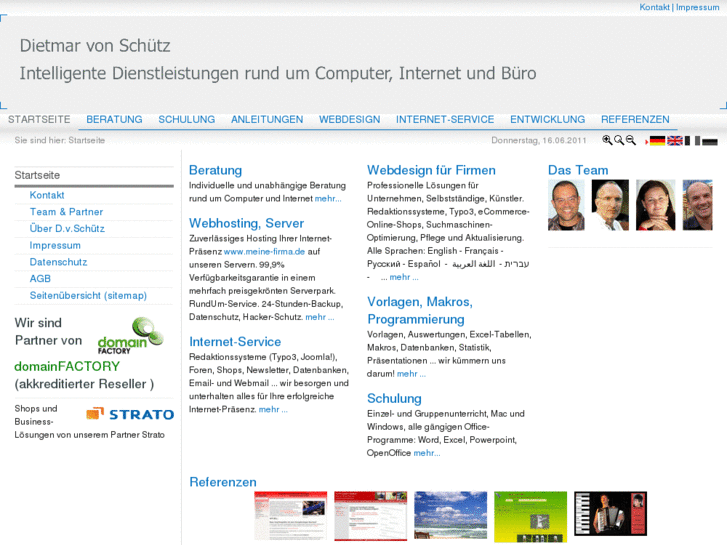Click the zoom-in magnifier icon

(607, 140)
